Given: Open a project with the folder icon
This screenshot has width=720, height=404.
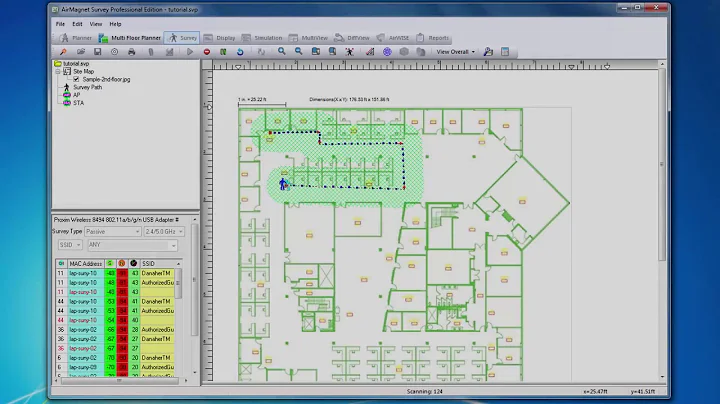Looking at the screenshot, I should [81, 52].
